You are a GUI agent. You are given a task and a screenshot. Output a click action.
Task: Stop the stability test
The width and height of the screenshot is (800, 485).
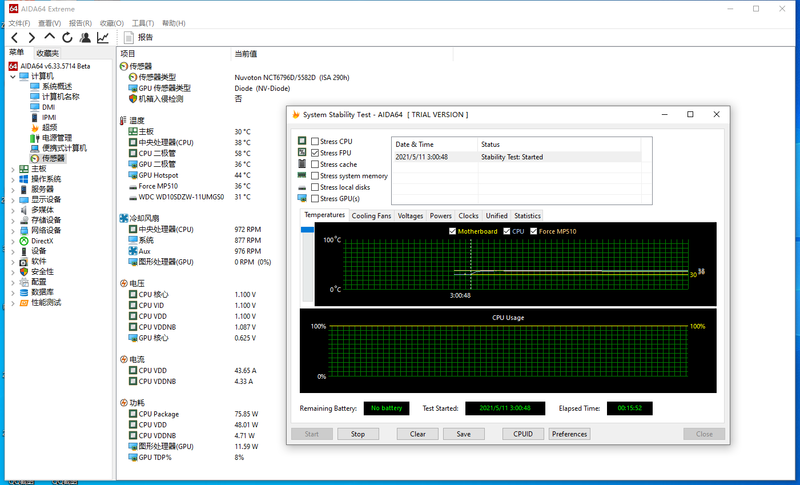tap(358, 434)
